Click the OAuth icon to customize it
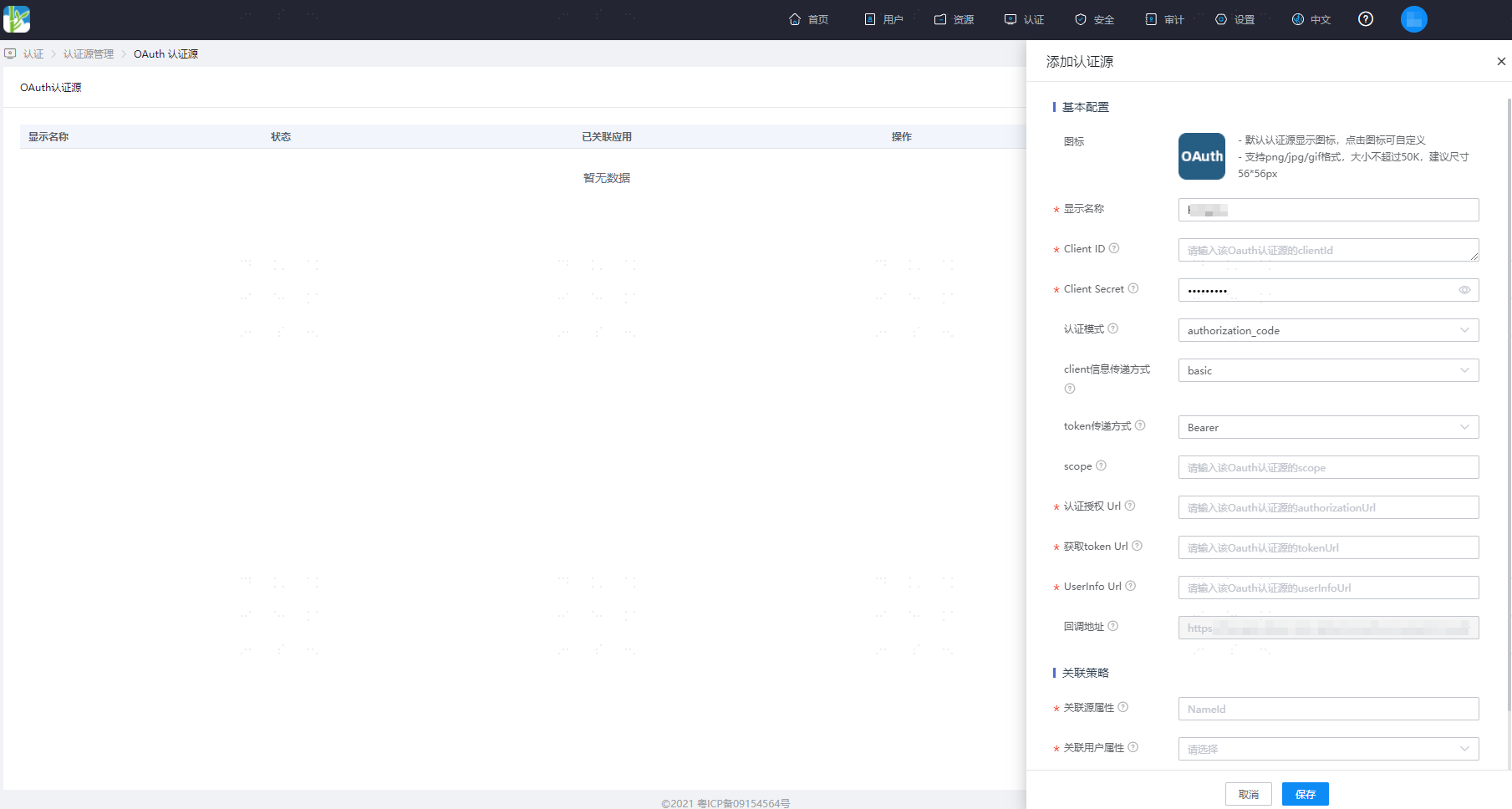Viewport: 1512px width, 809px height. click(x=1201, y=156)
